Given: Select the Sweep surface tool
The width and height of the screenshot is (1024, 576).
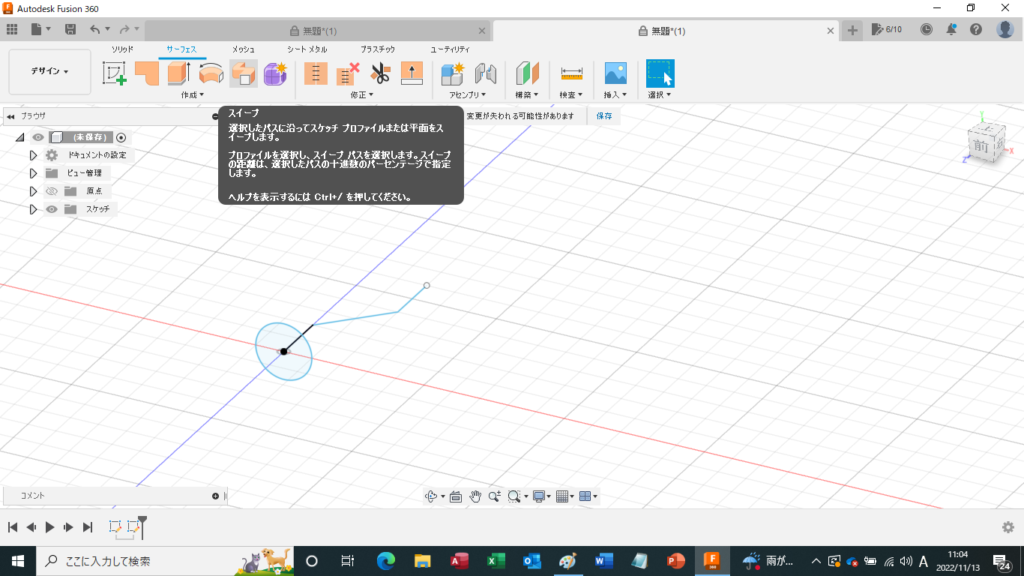Looking at the screenshot, I should pyautogui.click(x=243, y=73).
